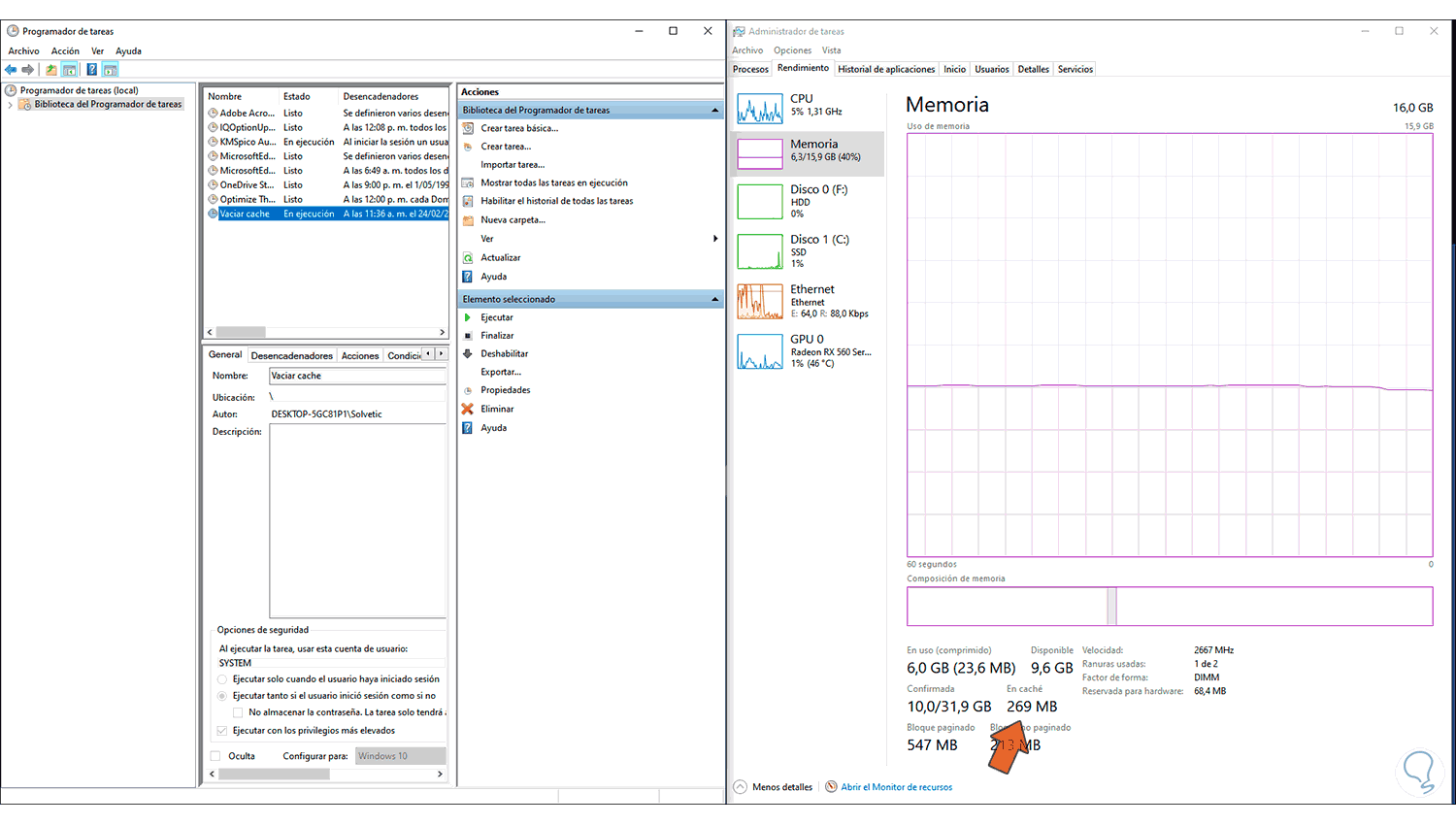Screen dimensions: 1456x825
Task: Click the Descripción text box
Action: pos(357,520)
